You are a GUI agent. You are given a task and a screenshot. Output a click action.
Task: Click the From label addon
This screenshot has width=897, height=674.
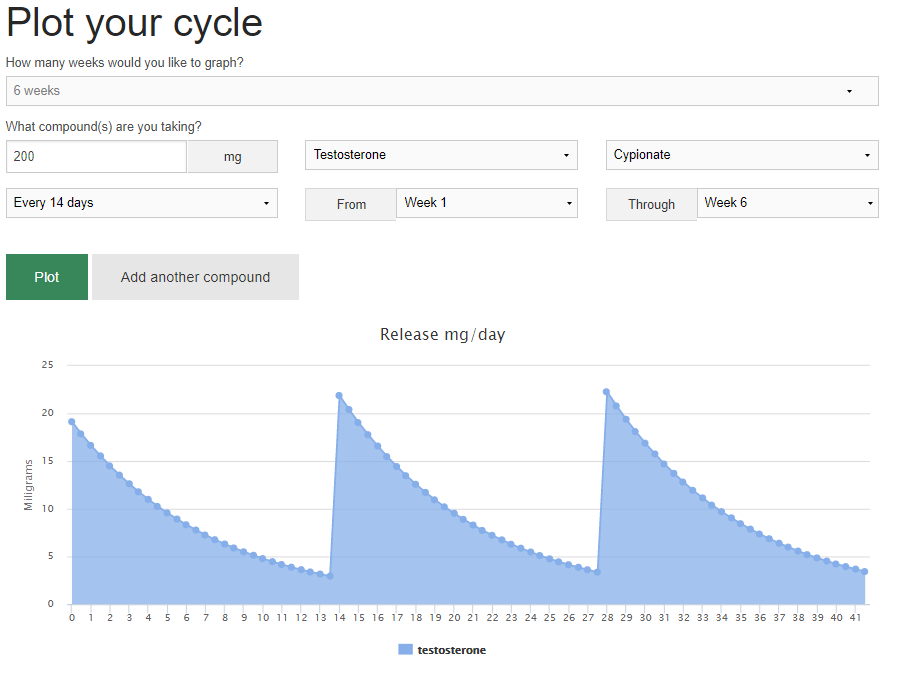(351, 204)
